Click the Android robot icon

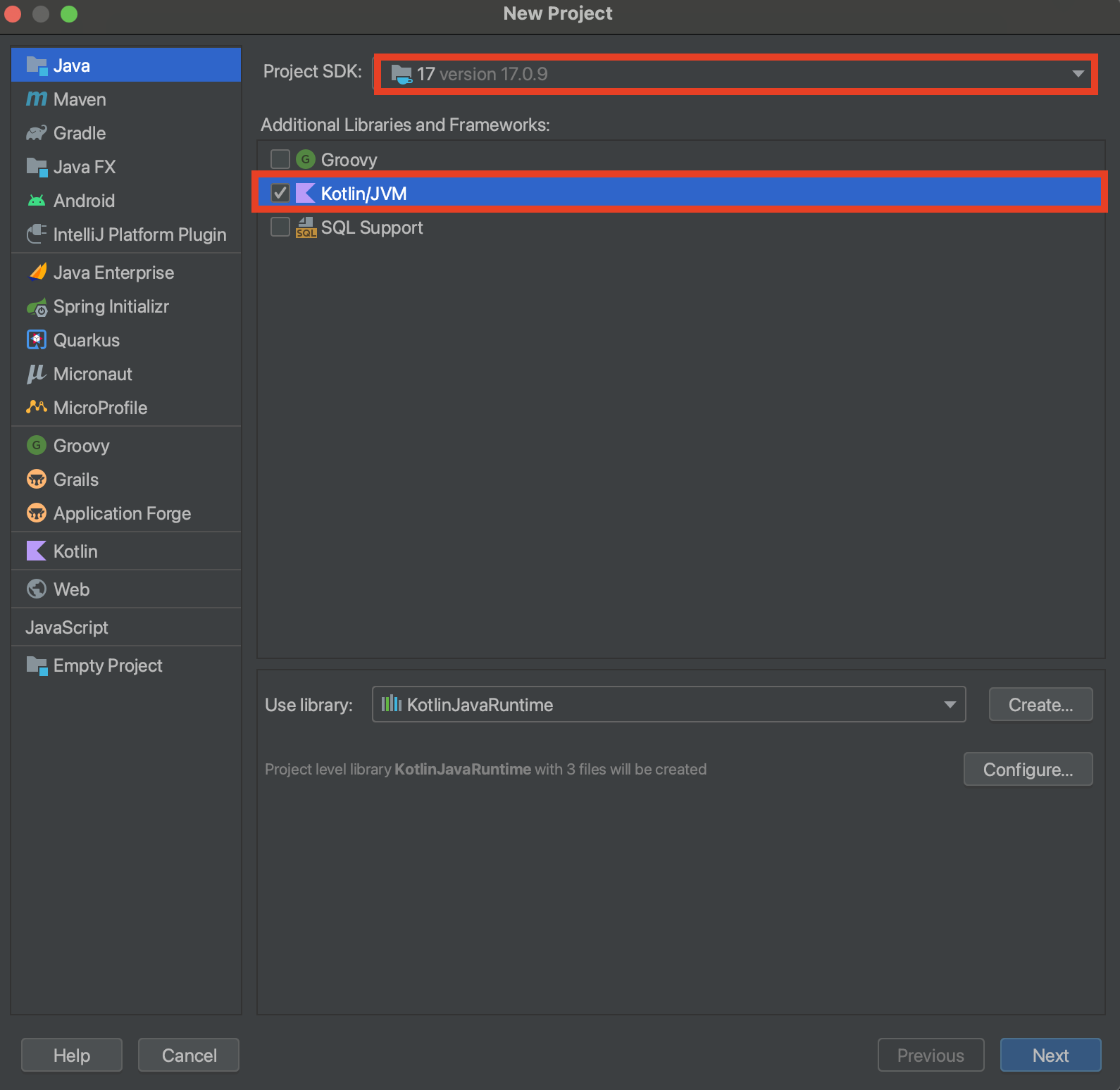[x=37, y=201]
